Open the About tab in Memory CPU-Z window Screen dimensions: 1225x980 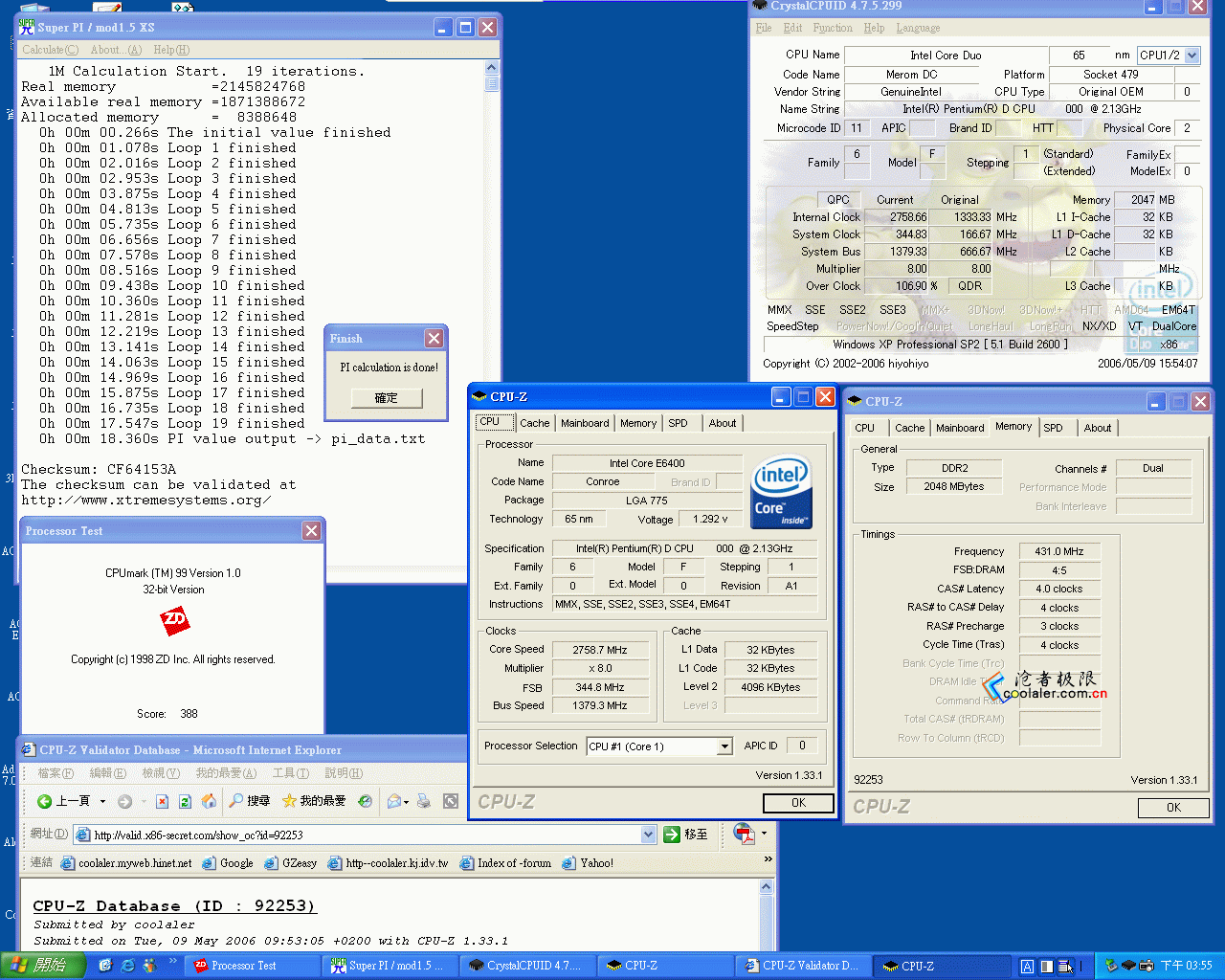[1098, 428]
